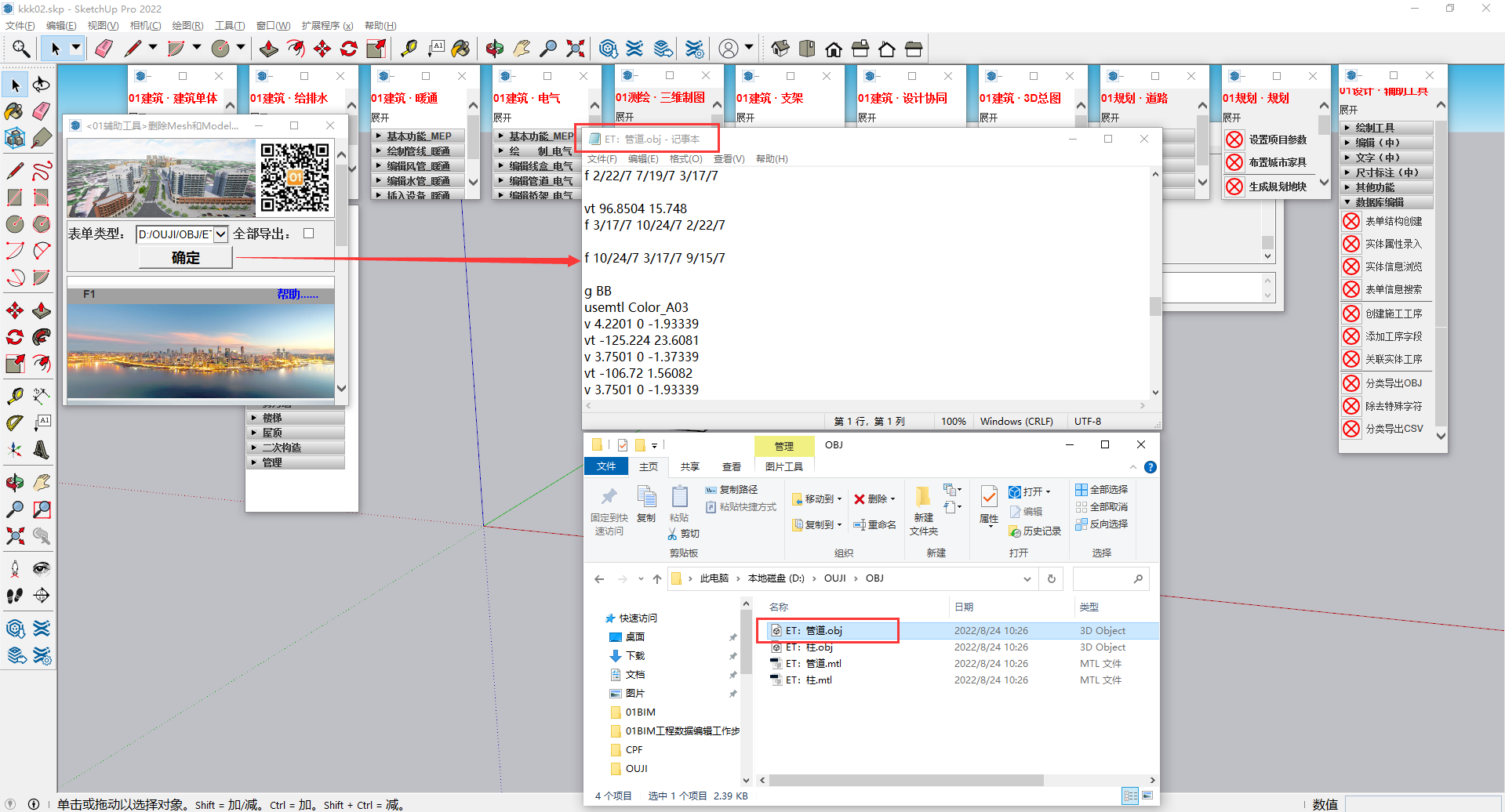Viewport: 1505px width, 812px height.
Task: Click 分类导出OBJ icon in right panel
Action: 1351,383
